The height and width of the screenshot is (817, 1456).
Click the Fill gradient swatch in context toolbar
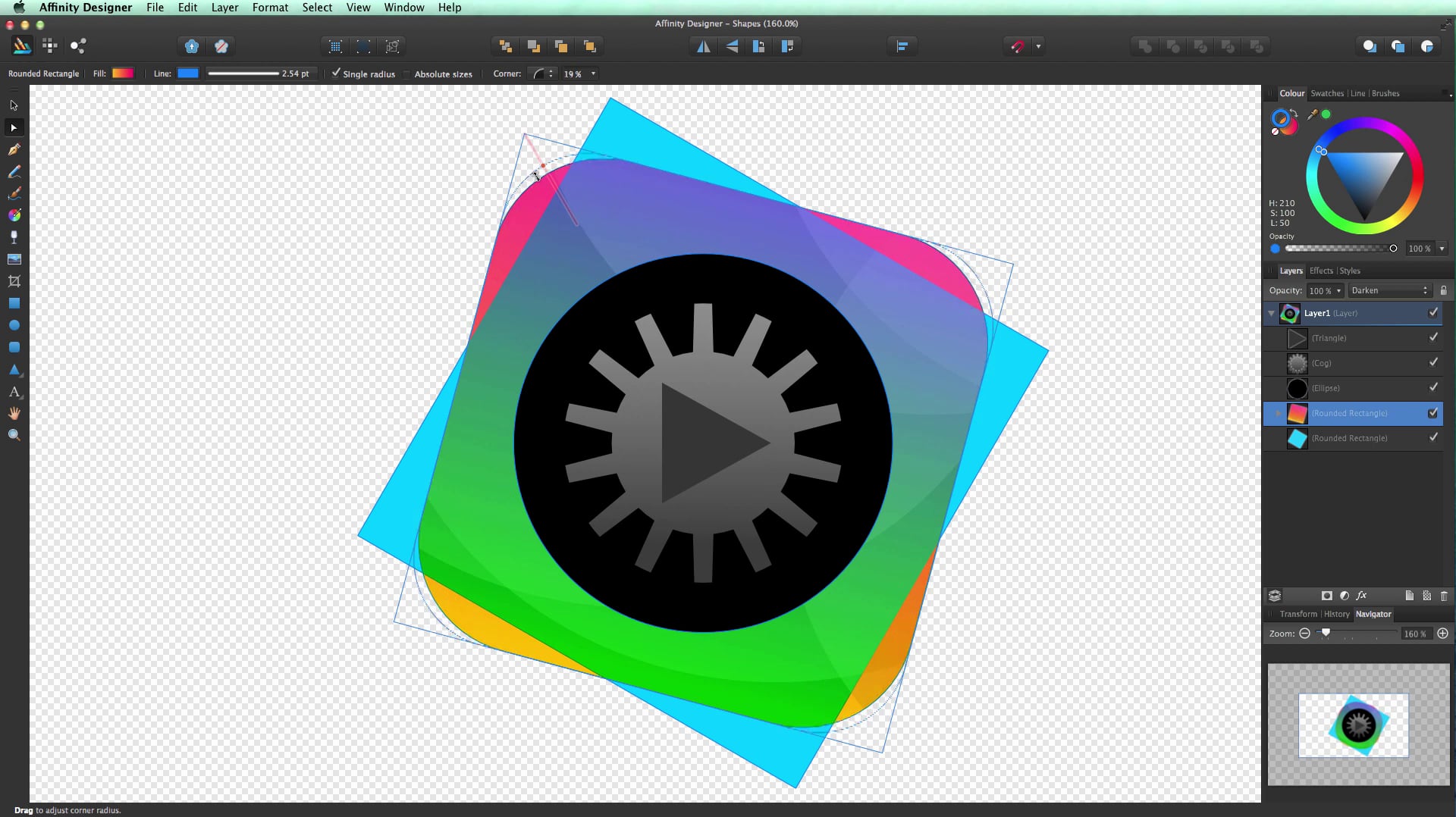[122, 73]
